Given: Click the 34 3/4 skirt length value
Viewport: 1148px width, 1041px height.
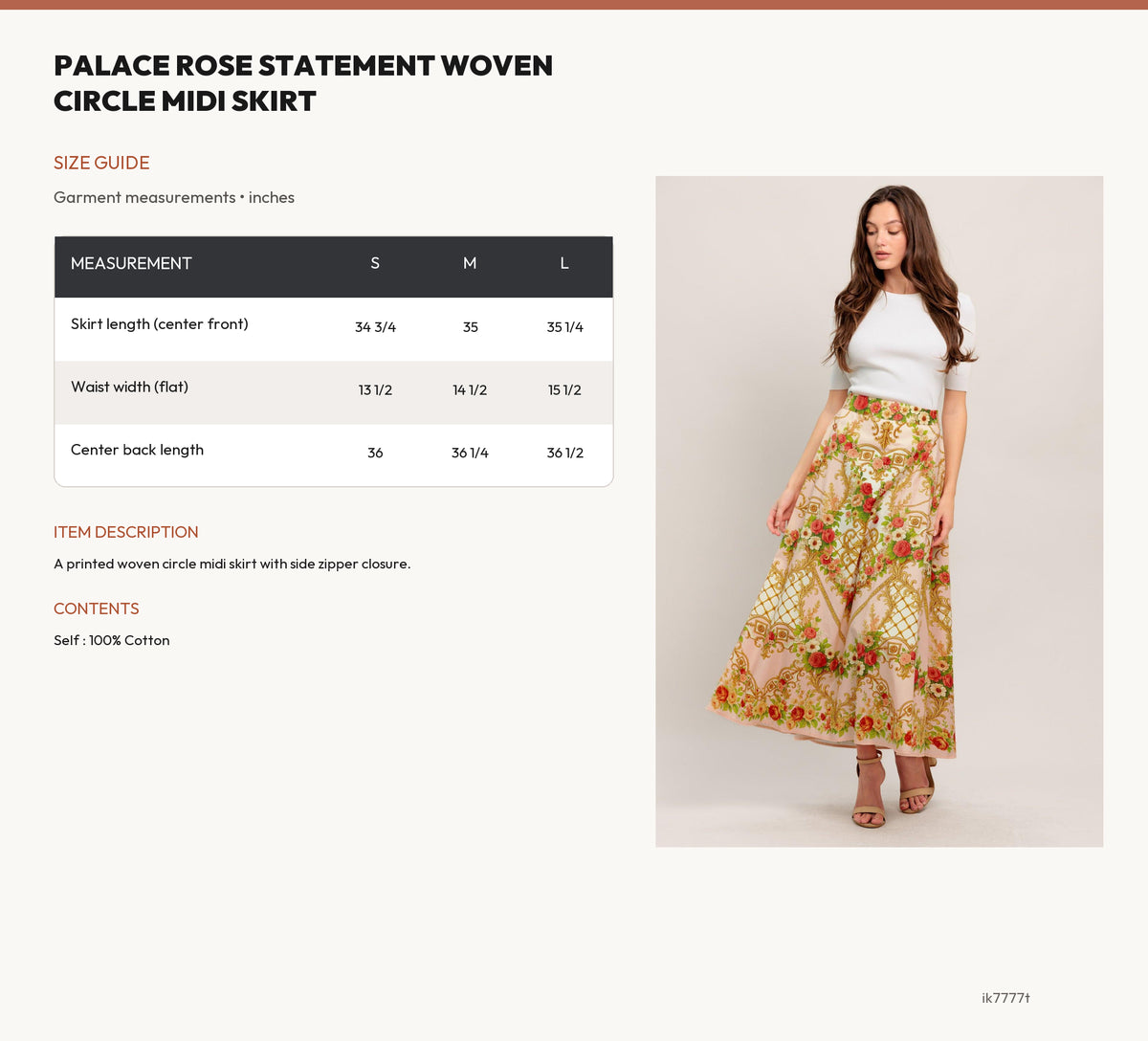Looking at the screenshot, I should pos(375,327).
